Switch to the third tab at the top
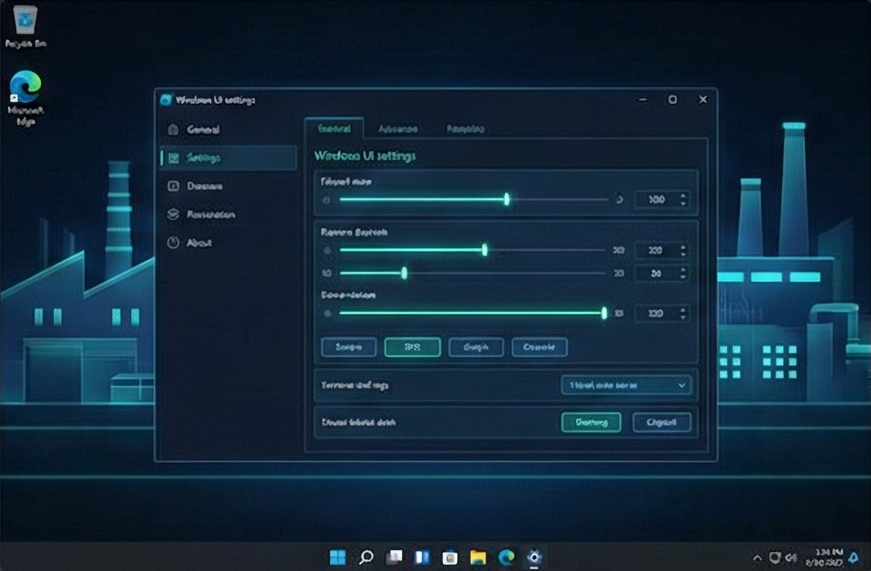This screenshot has width=871, height=571. point(465,129)
